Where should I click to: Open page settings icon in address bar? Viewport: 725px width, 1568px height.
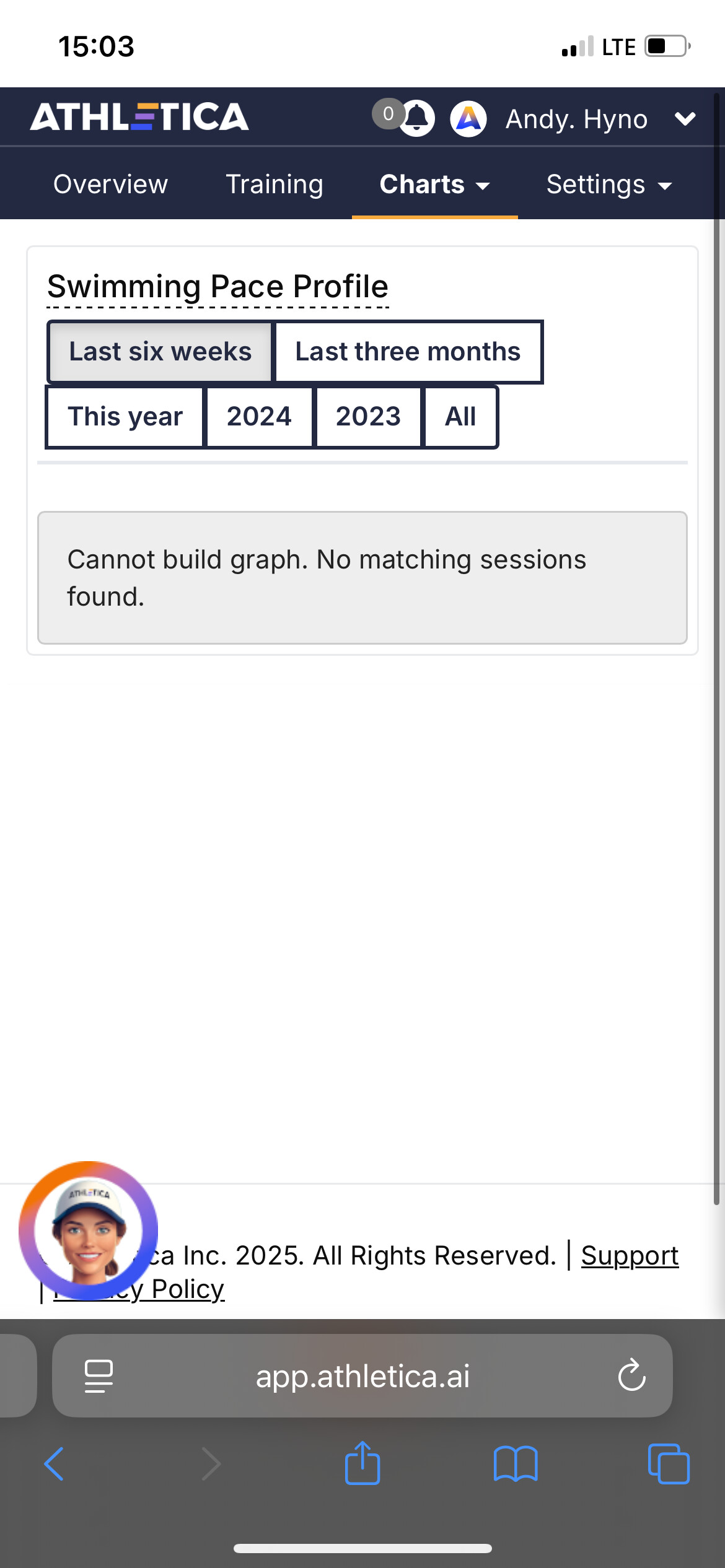pos(99,1376)
